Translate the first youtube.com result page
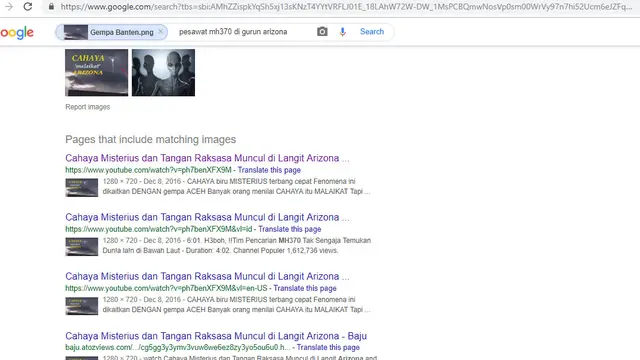Viewport: 640px width, 360px height. (x=269, y=170)
